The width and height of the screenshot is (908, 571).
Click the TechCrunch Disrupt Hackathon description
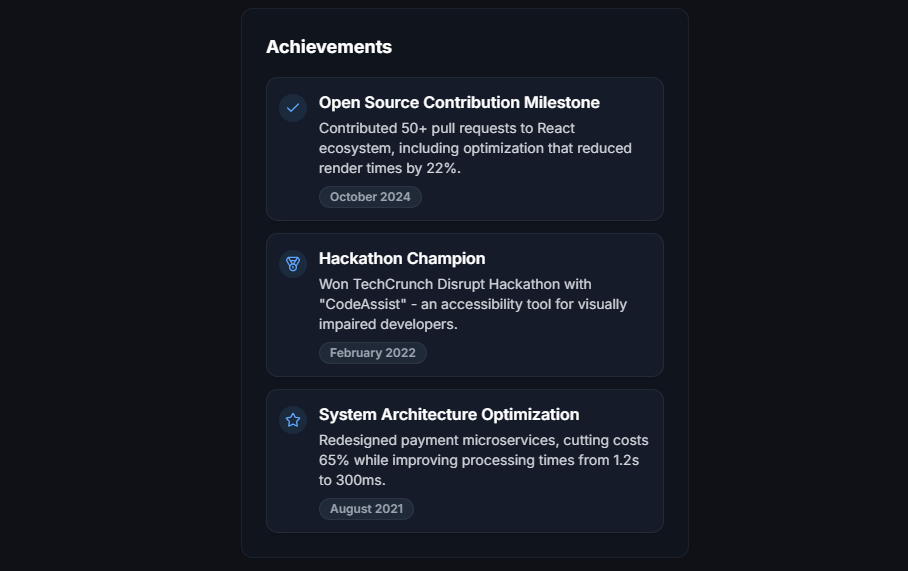pos(473,304)
